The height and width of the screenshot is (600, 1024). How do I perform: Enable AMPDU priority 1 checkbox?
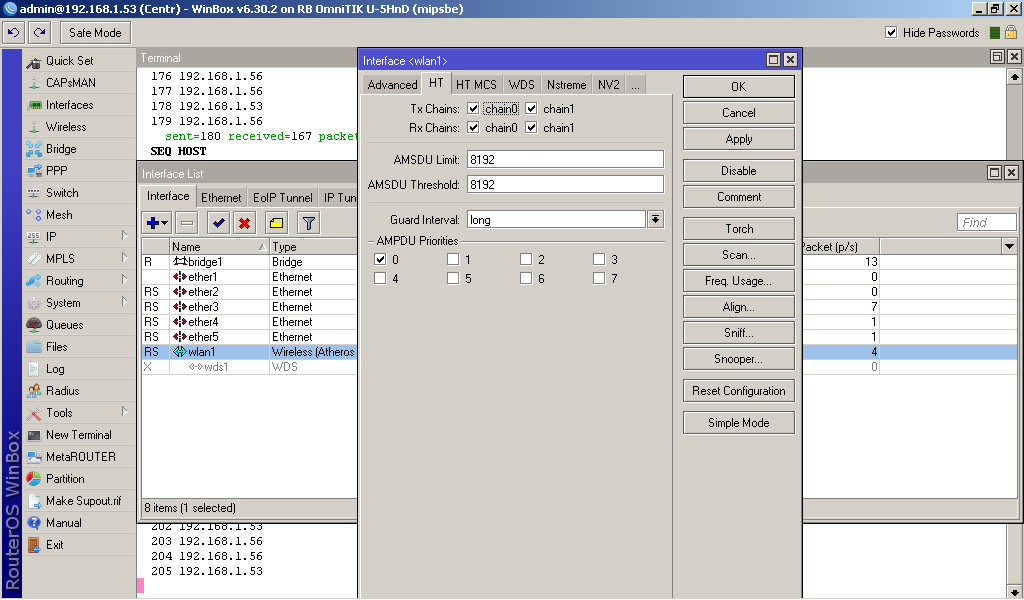click(x=453, y=260)
